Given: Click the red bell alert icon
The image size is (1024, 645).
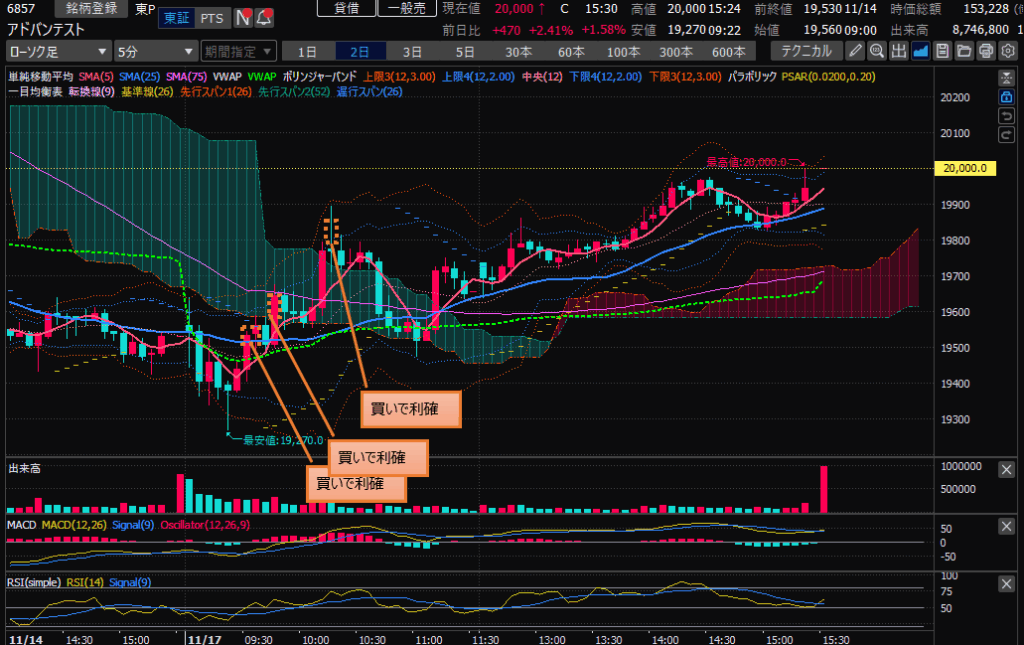Looking at the screenshot, I should click(264, 18).
